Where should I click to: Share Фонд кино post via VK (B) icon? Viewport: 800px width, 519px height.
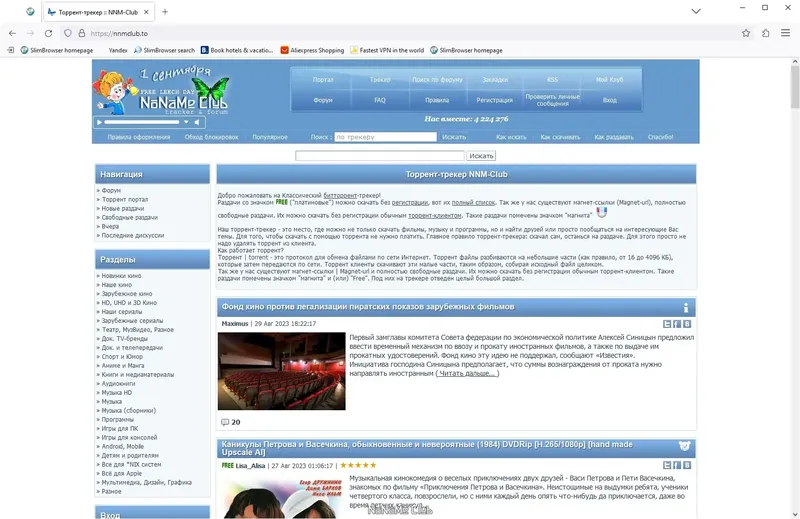[x=687, y=324]
